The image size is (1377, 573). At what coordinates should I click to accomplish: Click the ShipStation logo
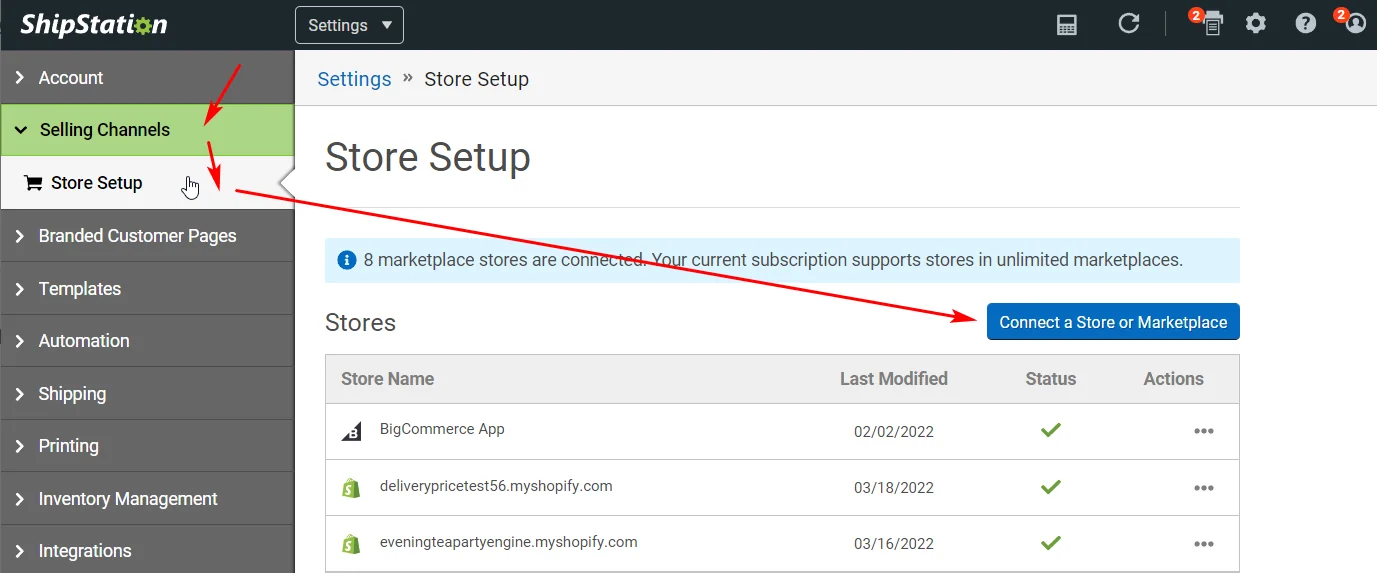point(94,25)
